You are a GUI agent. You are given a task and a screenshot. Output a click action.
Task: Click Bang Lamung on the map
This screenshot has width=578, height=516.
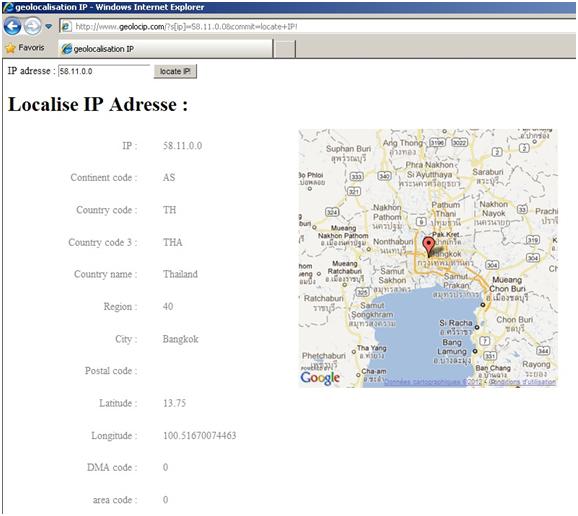452,347
